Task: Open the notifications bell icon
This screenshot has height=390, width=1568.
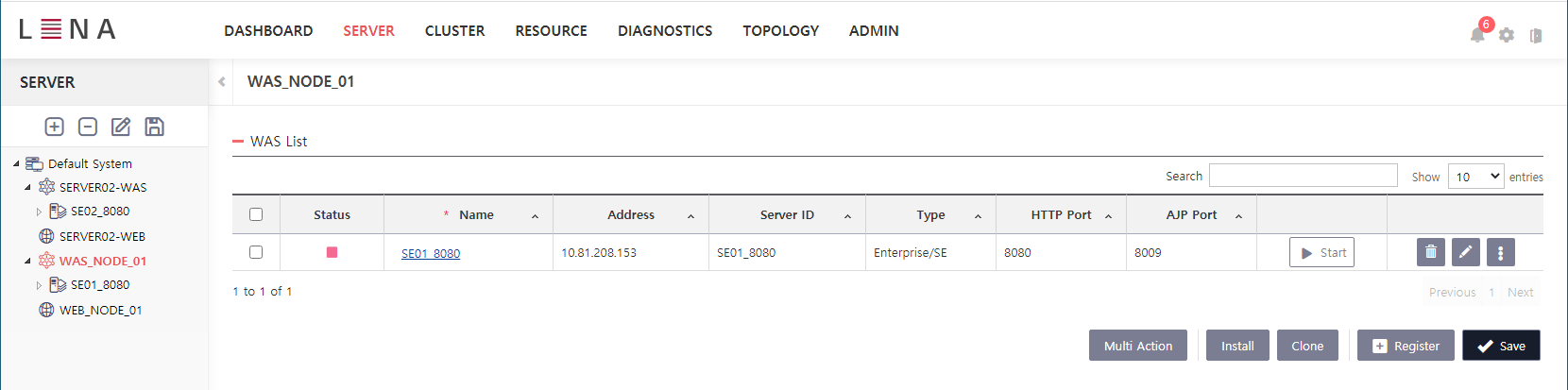Action: coord(1477,35)
